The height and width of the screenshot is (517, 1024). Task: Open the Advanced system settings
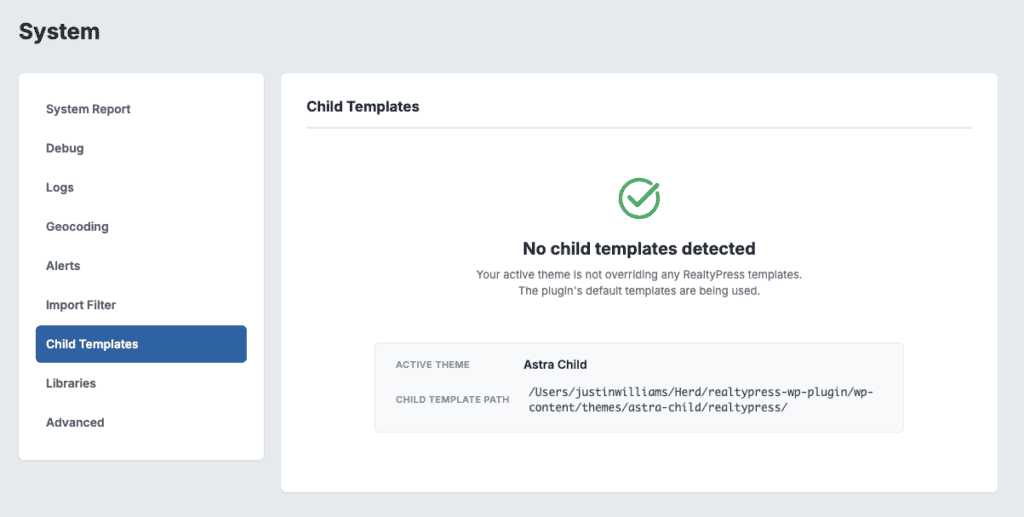pos(75,422)
